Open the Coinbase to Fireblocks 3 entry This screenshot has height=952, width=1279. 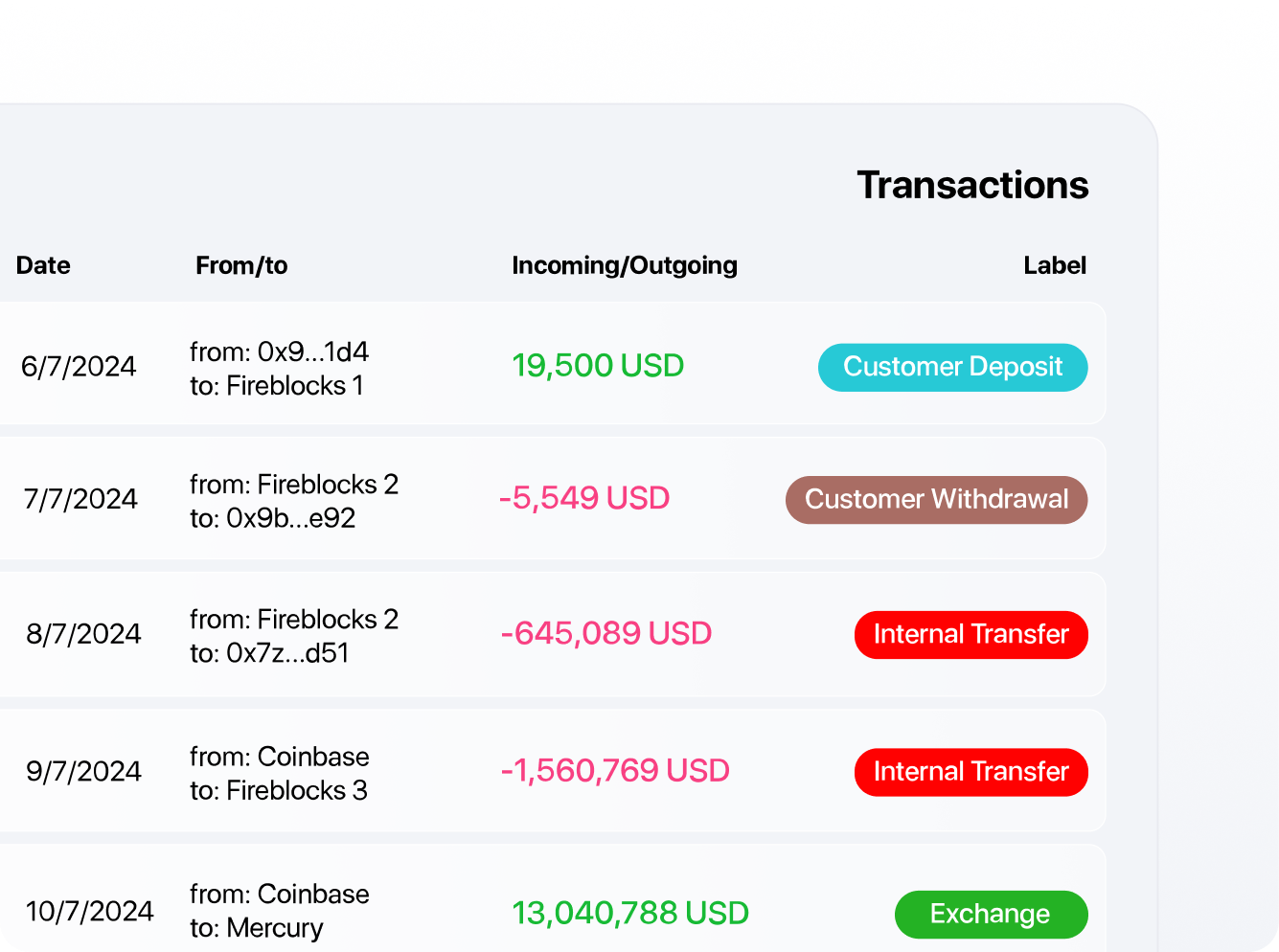point(279,773)
